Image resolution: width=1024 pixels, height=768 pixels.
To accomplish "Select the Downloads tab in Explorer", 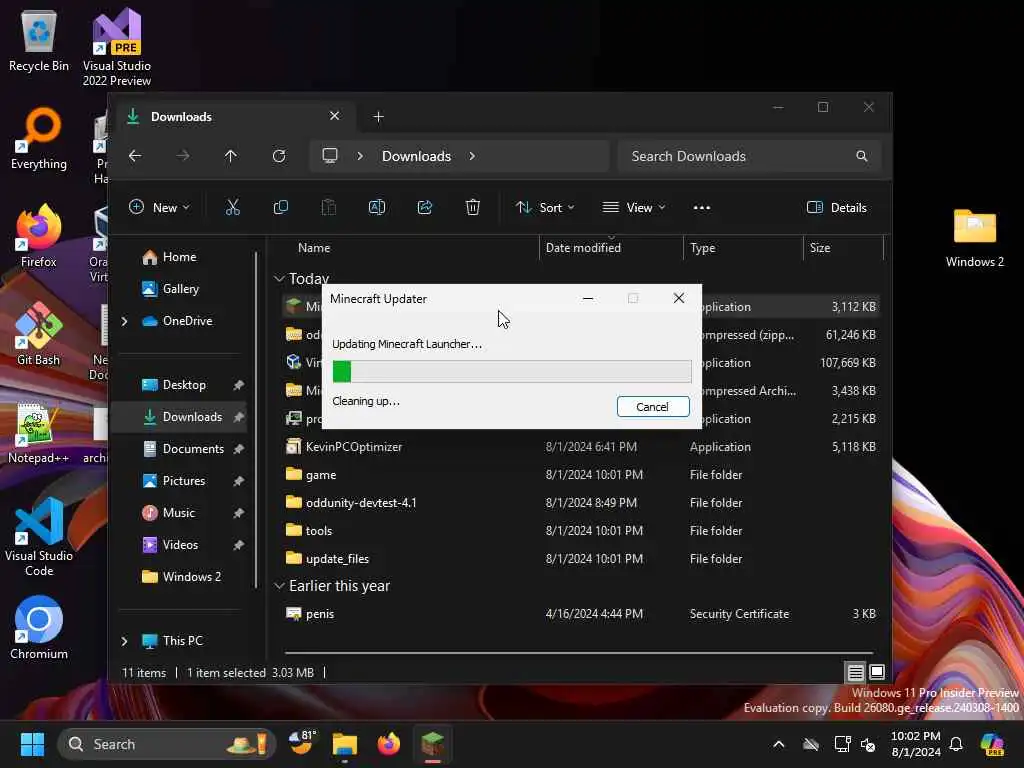I will [x=235, y=117].
